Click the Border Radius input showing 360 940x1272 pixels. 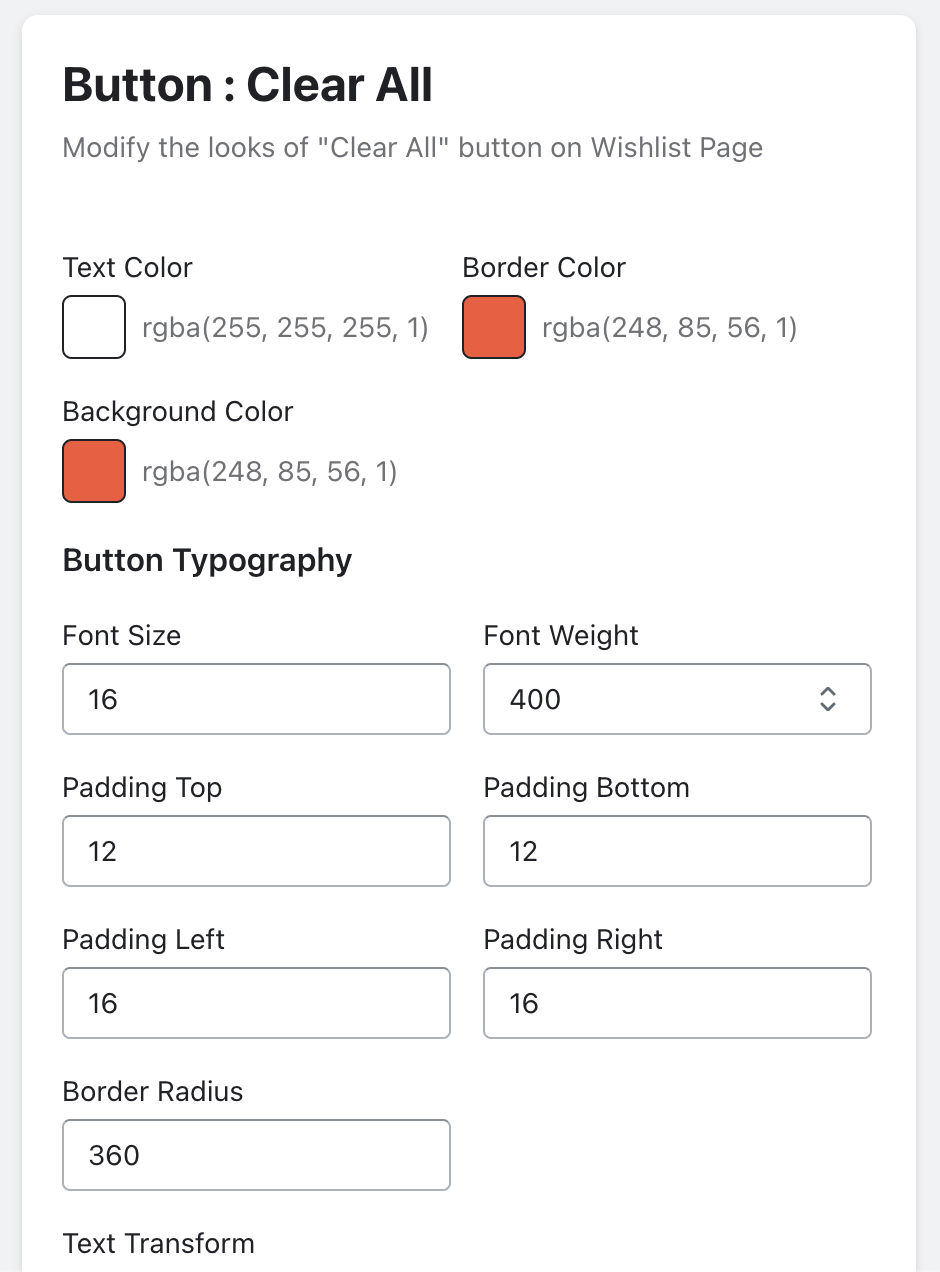[x=256, y=1155]
